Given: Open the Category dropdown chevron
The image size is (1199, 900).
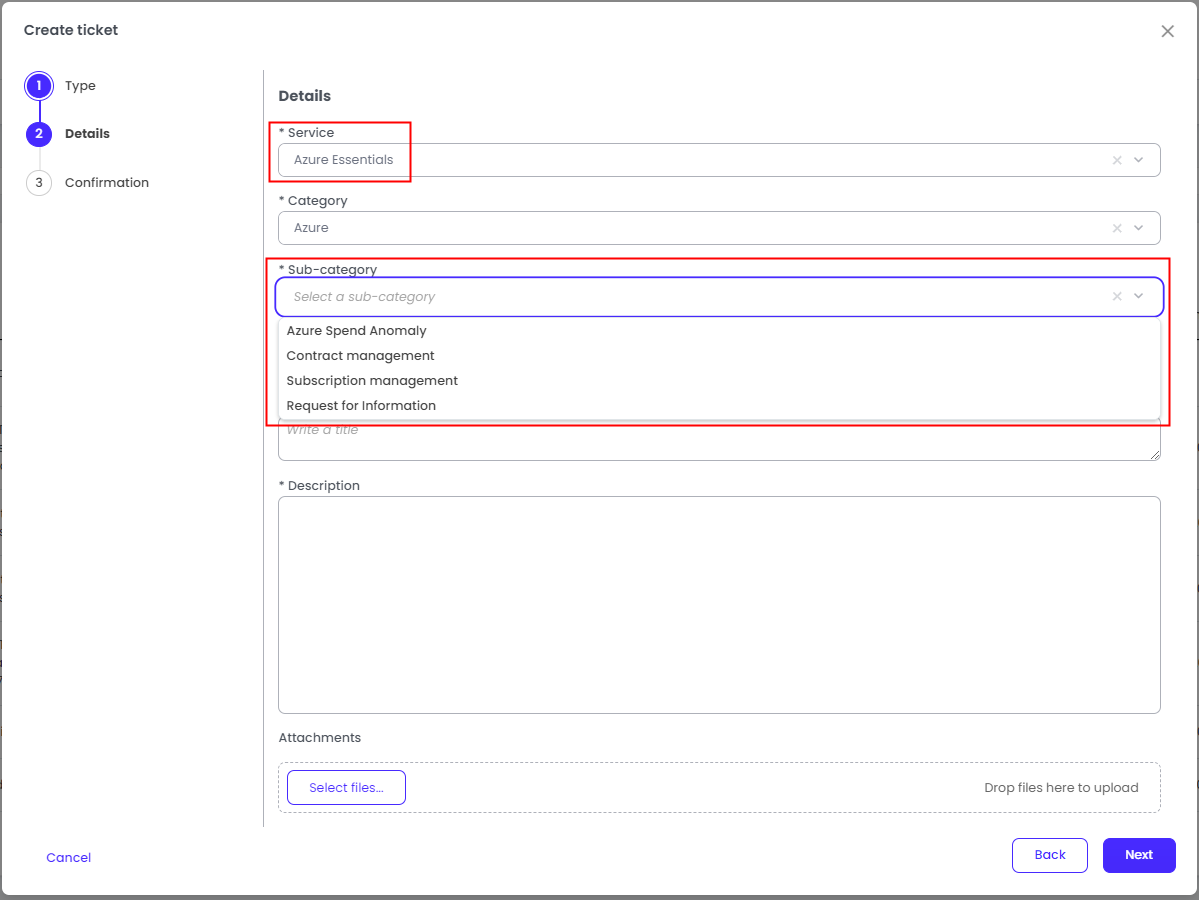Looking at the screenshot, I should pos(1139,228).
